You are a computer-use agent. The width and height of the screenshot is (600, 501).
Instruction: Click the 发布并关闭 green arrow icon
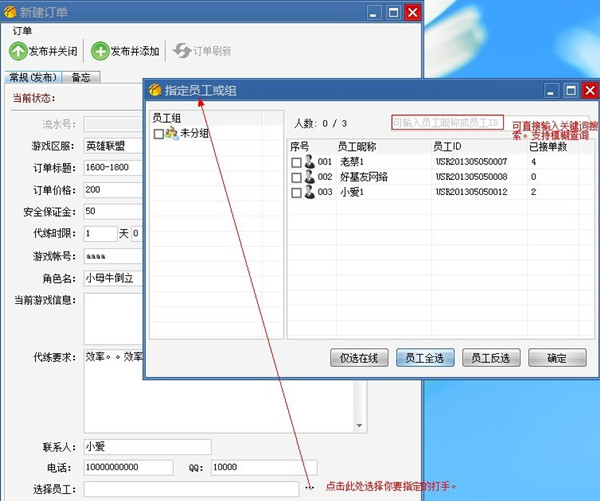click(18, 50)
